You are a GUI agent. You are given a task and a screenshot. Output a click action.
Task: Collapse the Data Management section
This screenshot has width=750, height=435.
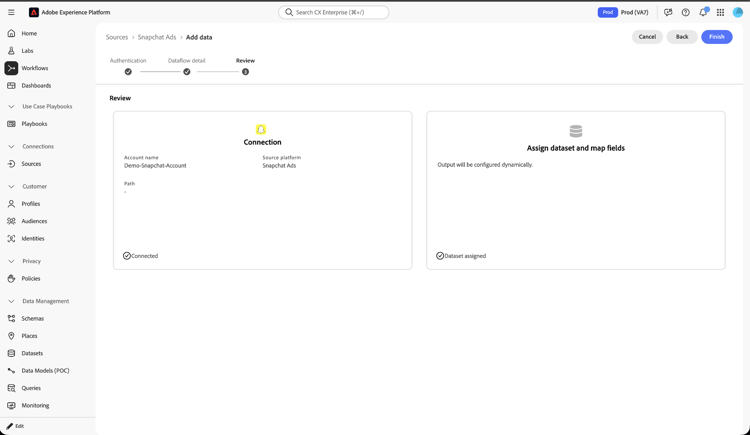click(11, 301)
